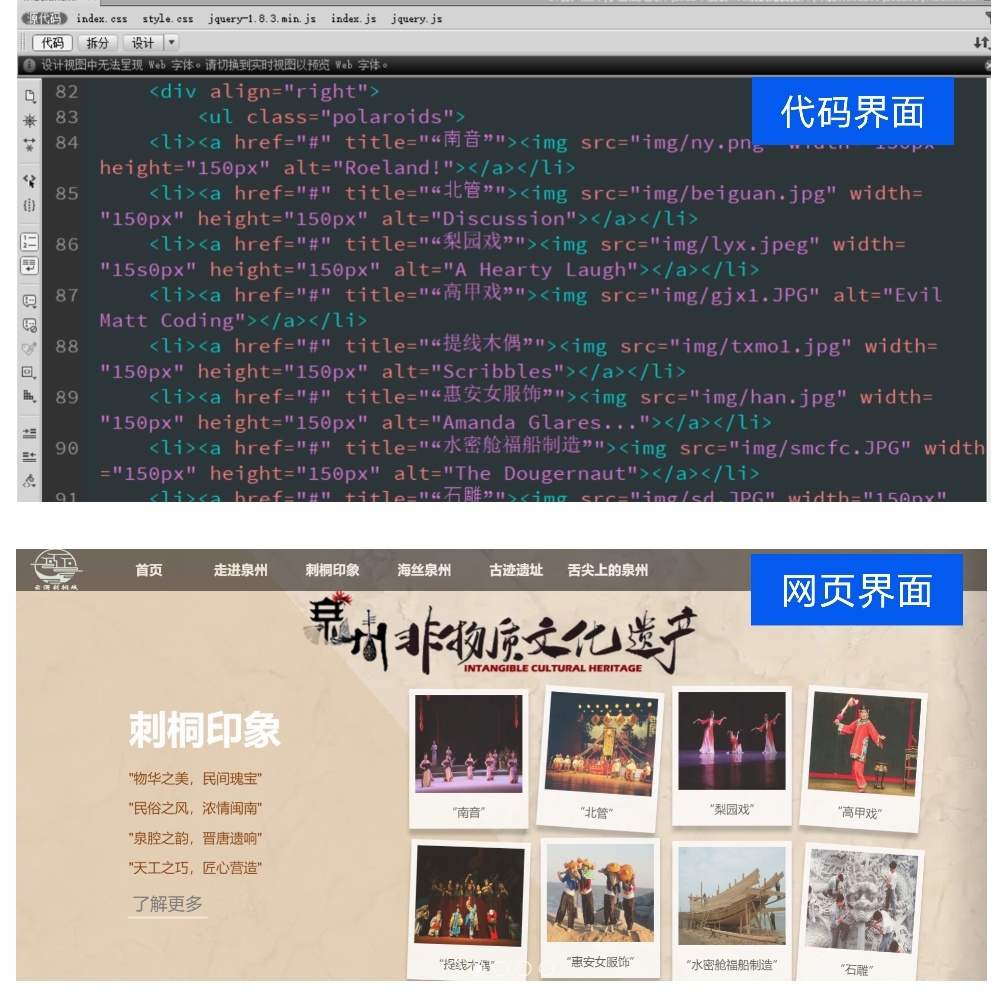Open the Open Documents list icon
The height and width of the screenshot is (1004, 1004).
[30, 96]
